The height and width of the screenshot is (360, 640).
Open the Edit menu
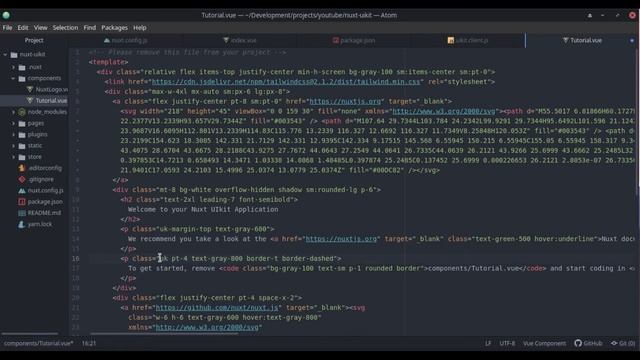tap(23, 28)
